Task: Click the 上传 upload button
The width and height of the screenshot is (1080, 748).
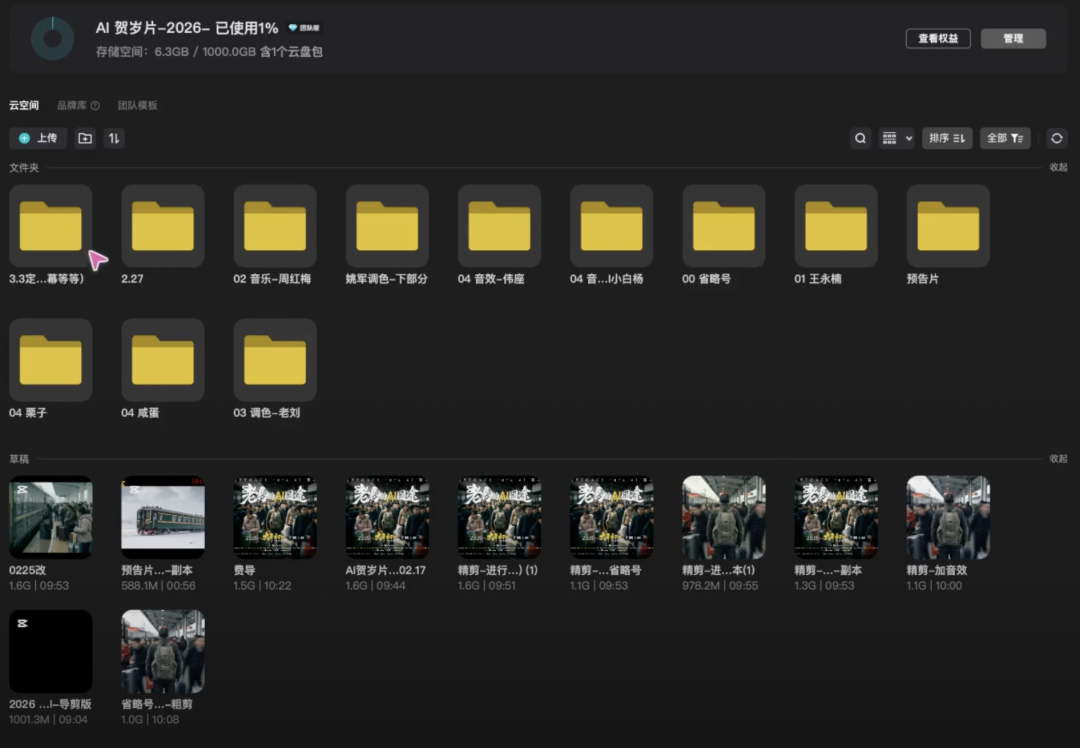Action: pos(38,138)
